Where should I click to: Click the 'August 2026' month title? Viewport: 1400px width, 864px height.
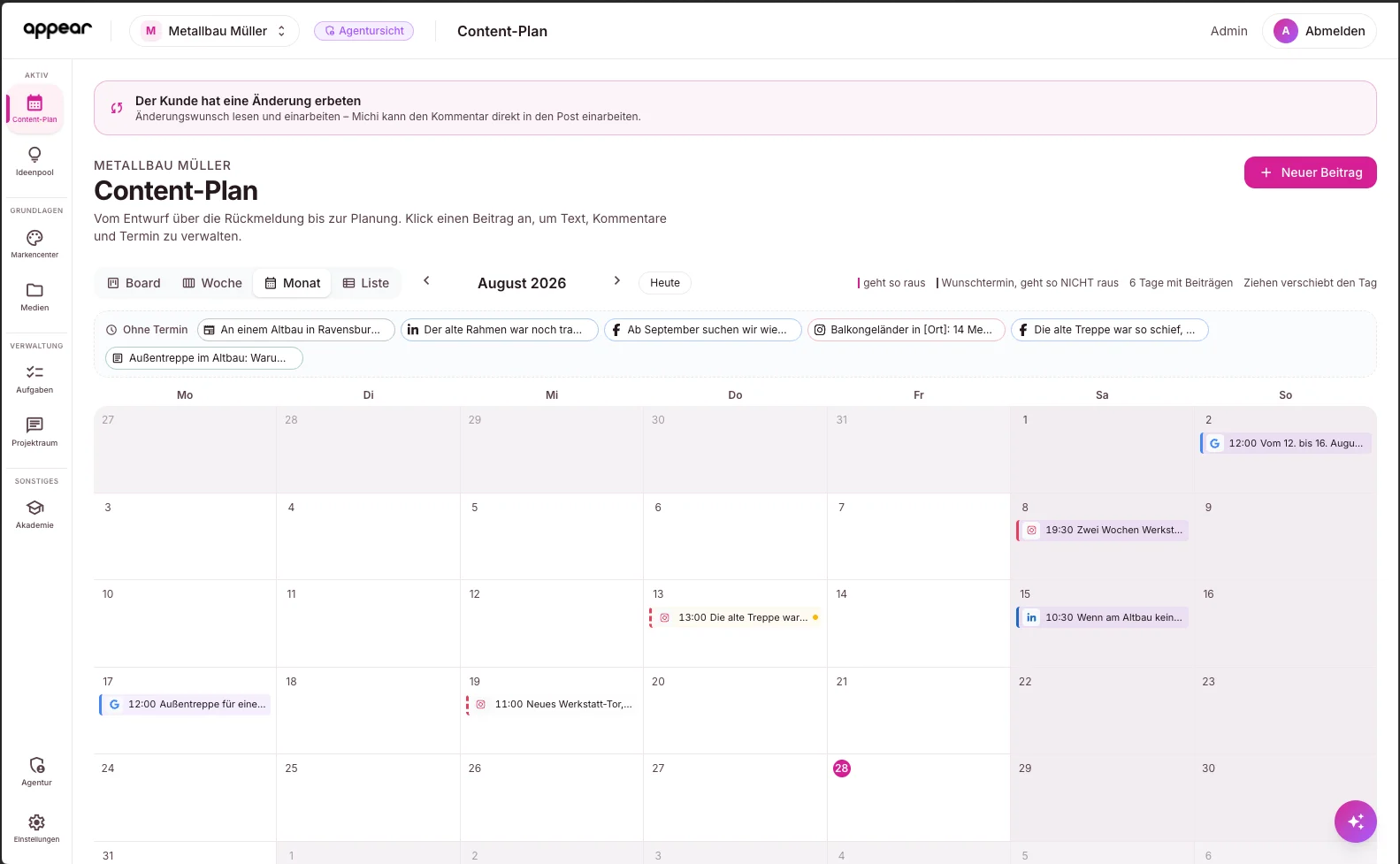click(x=522, y=283)
